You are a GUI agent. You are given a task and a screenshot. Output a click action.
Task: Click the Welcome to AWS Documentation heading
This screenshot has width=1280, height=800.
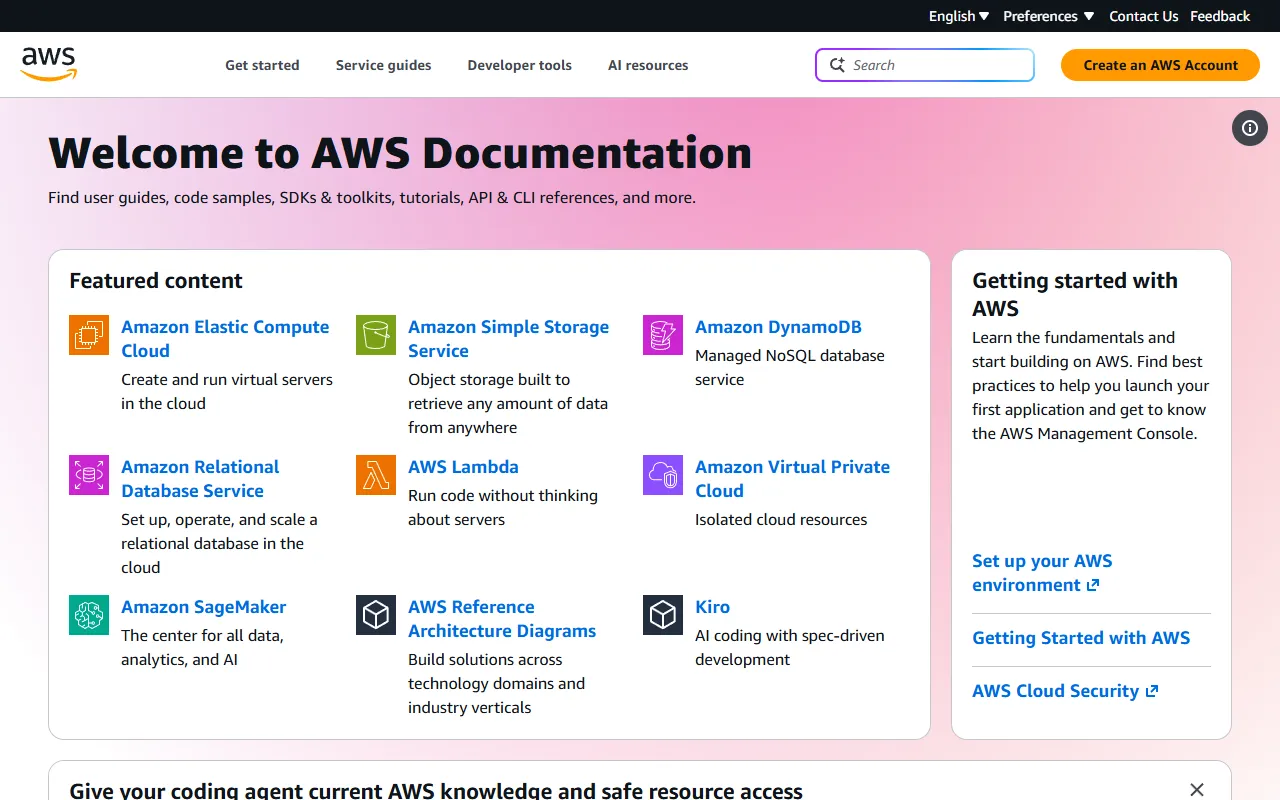(x=400, y=153)
